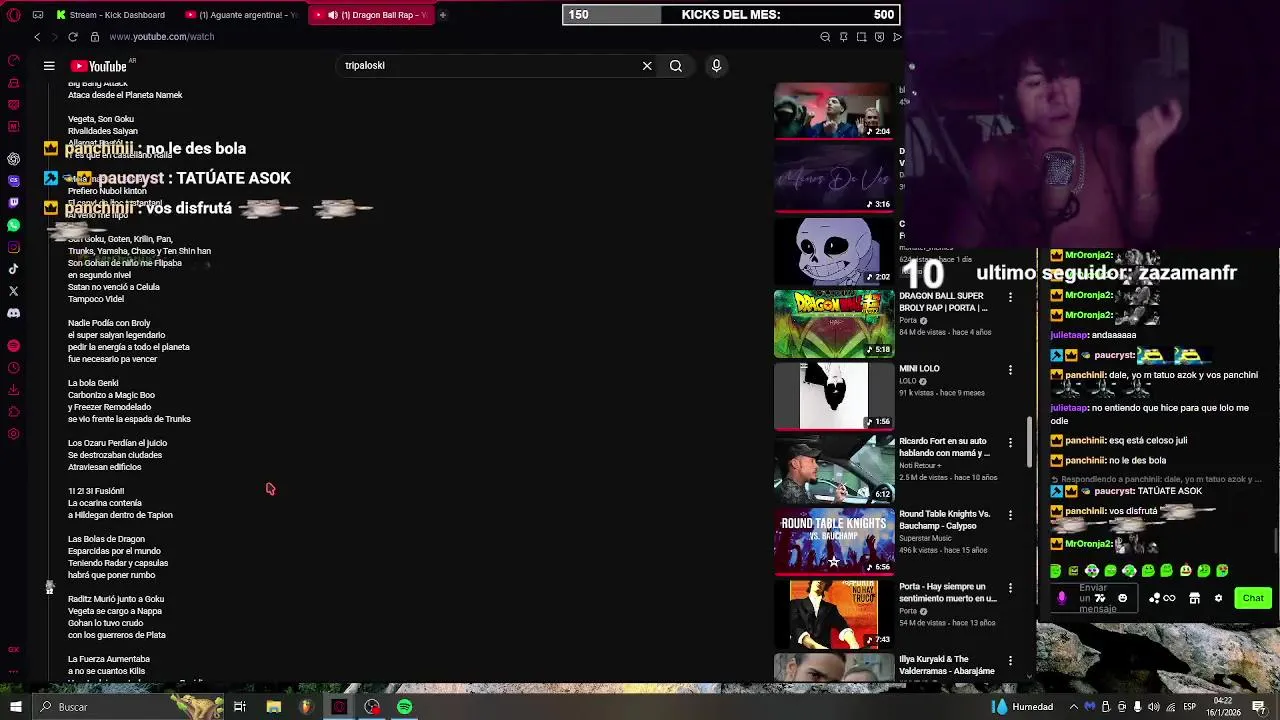Click the purple microphone in chat
The width and height of the screenshot is (1280, 720).
1062,598
